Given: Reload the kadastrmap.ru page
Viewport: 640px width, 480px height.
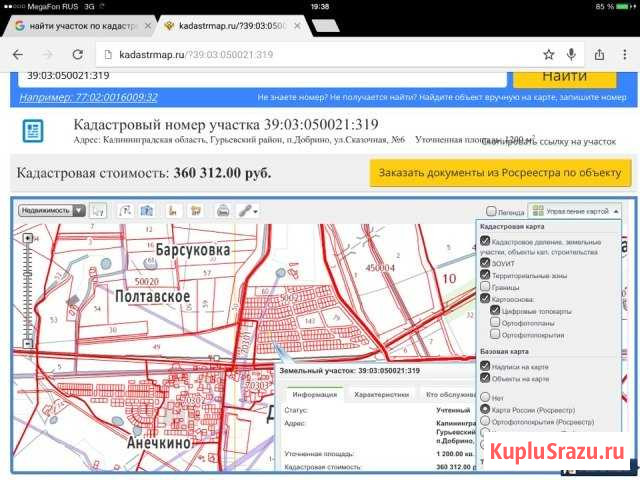Looking at the screenshot, I should [78, 54].
